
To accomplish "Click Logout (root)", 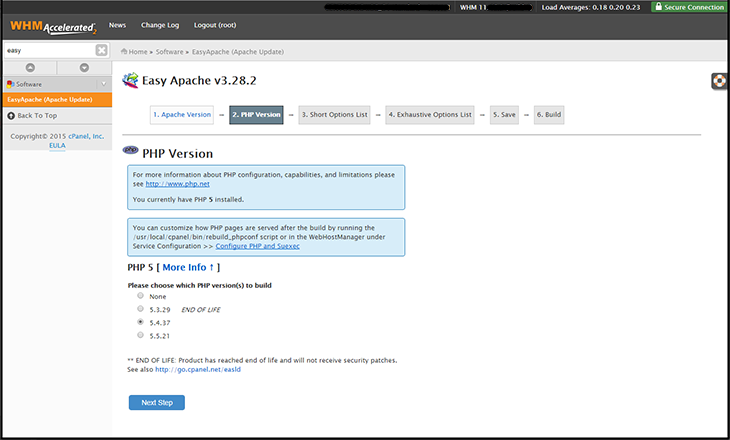I will click(215, 25).
